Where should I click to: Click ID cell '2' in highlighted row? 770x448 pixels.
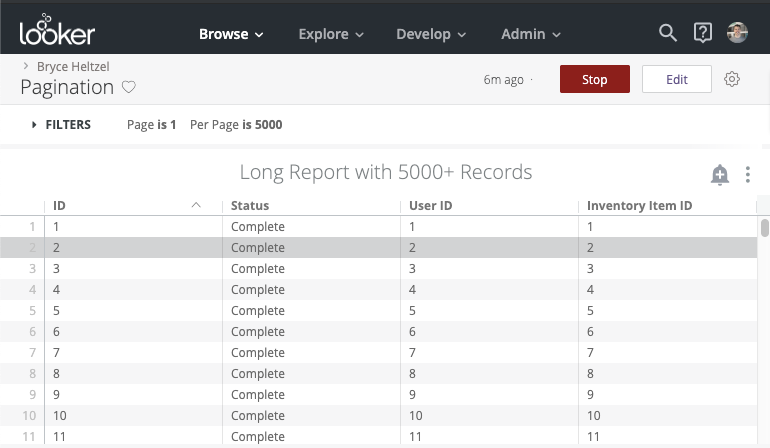[56, 248]
